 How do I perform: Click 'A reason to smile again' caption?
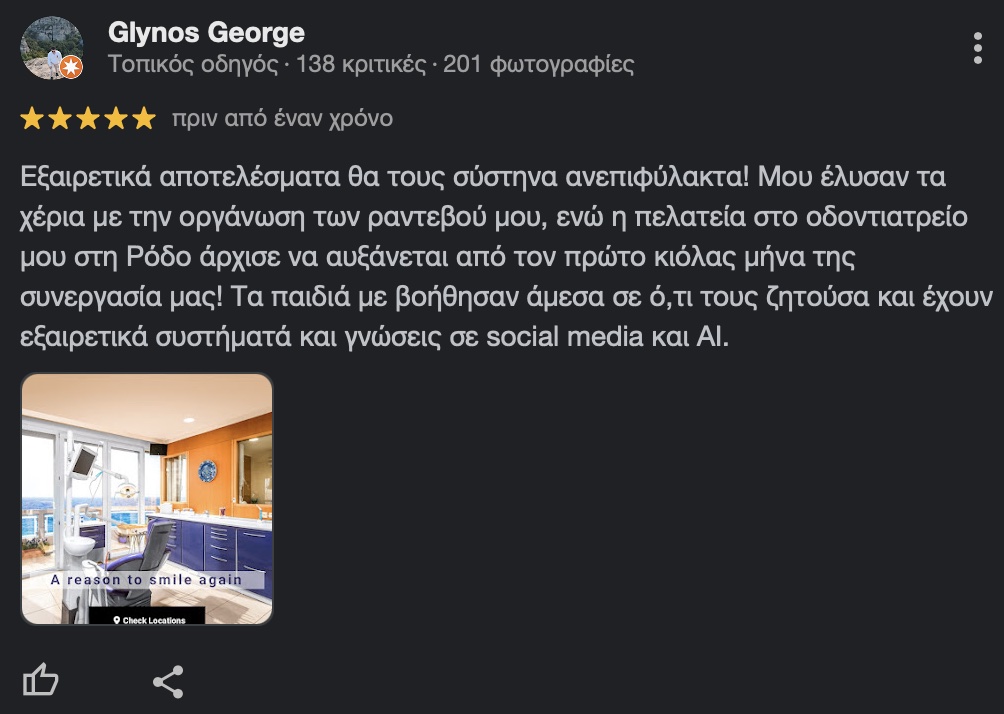click(x=146, y=580)
